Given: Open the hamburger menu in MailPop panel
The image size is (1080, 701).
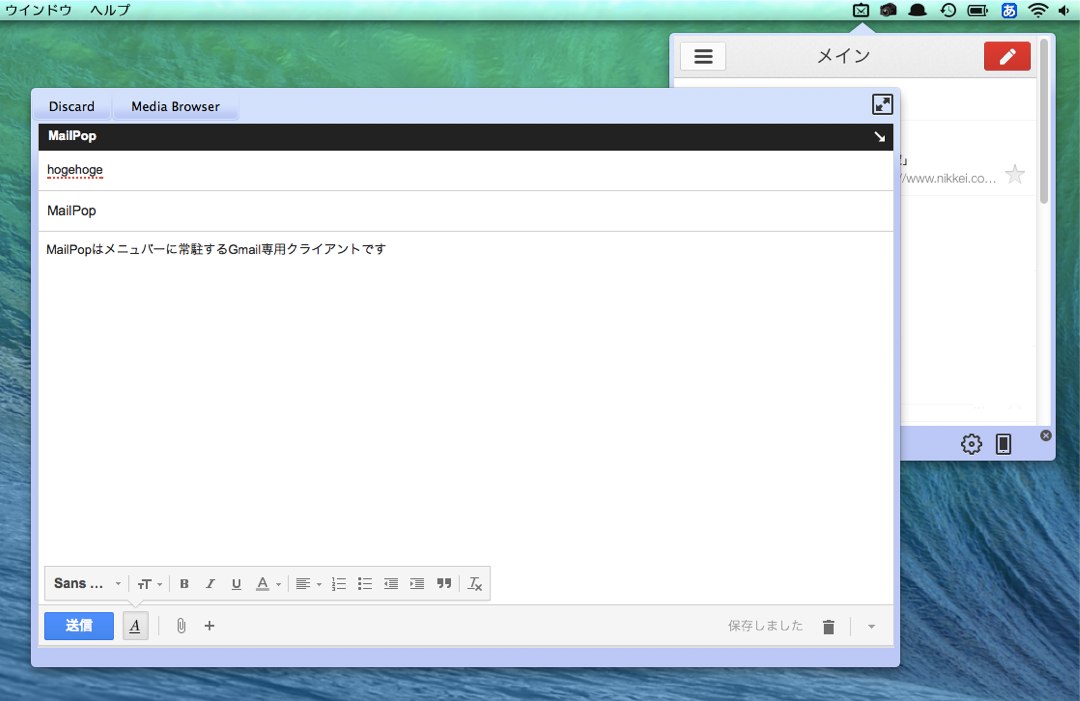Looking at the screenshot, I should point(703,56).
